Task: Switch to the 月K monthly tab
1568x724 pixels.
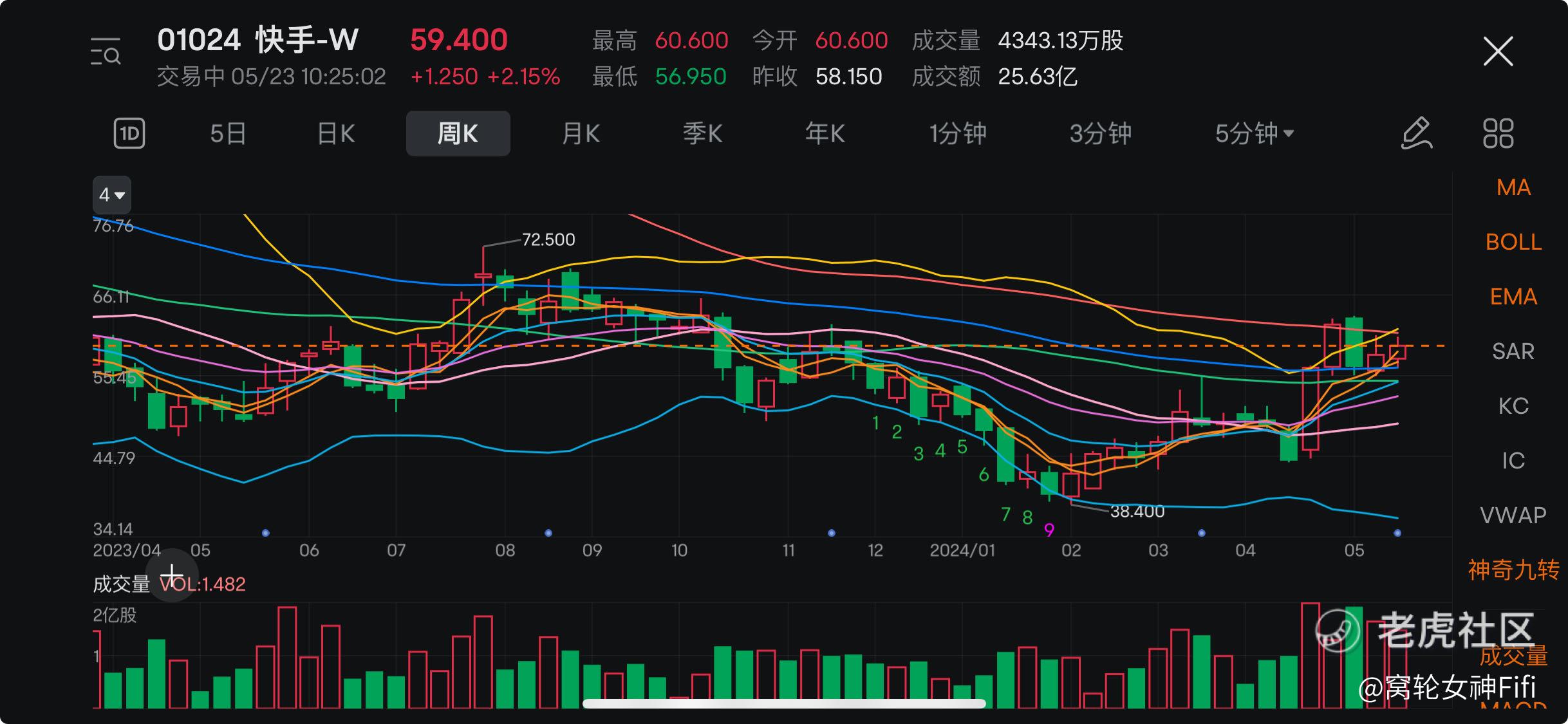Action: pos(581,134)
